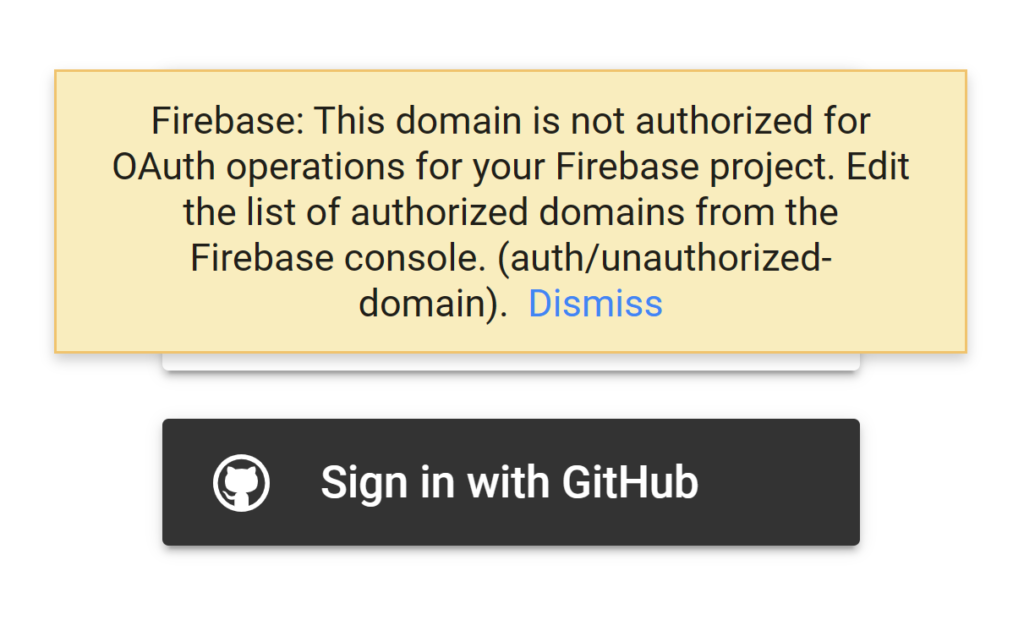The width and height of the screenshot is (1024, 637).
Task: Click the 'authorized domains' phrase in the banner
Action: point(517,212)
